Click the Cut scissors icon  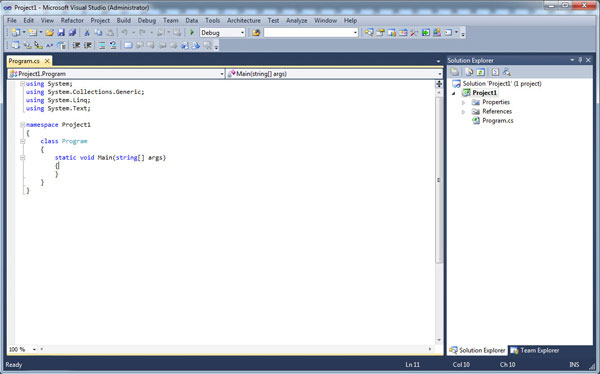pyautogui.click(x=87, y=33)
